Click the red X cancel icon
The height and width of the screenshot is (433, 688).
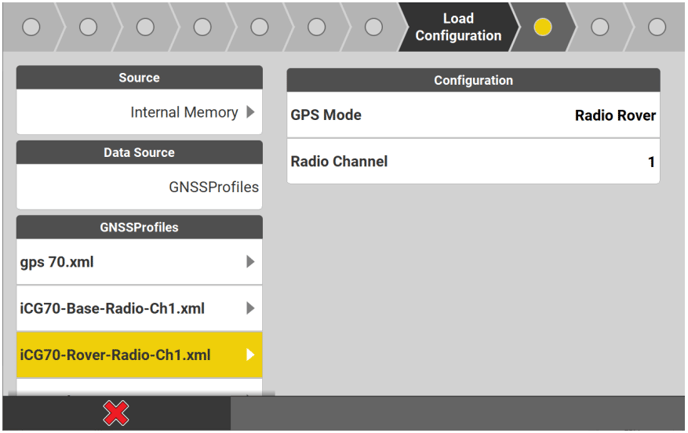click(x=116, y=413)
